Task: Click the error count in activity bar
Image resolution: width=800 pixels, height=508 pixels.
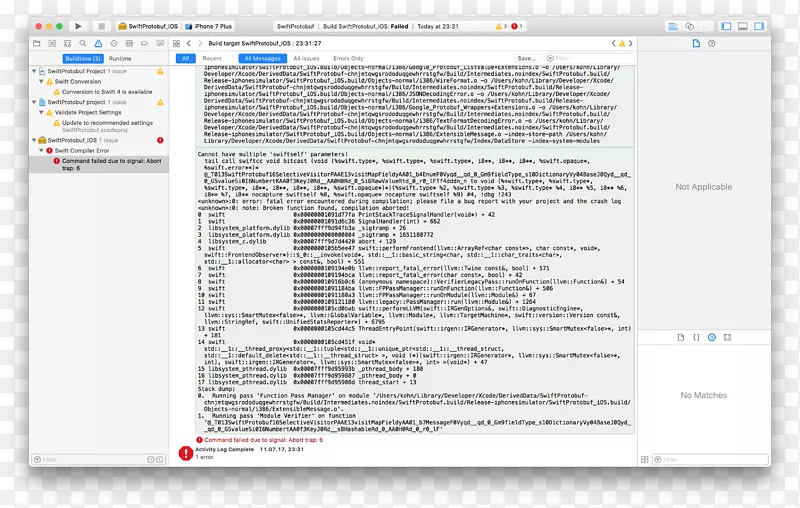Action: coord(516,26)
